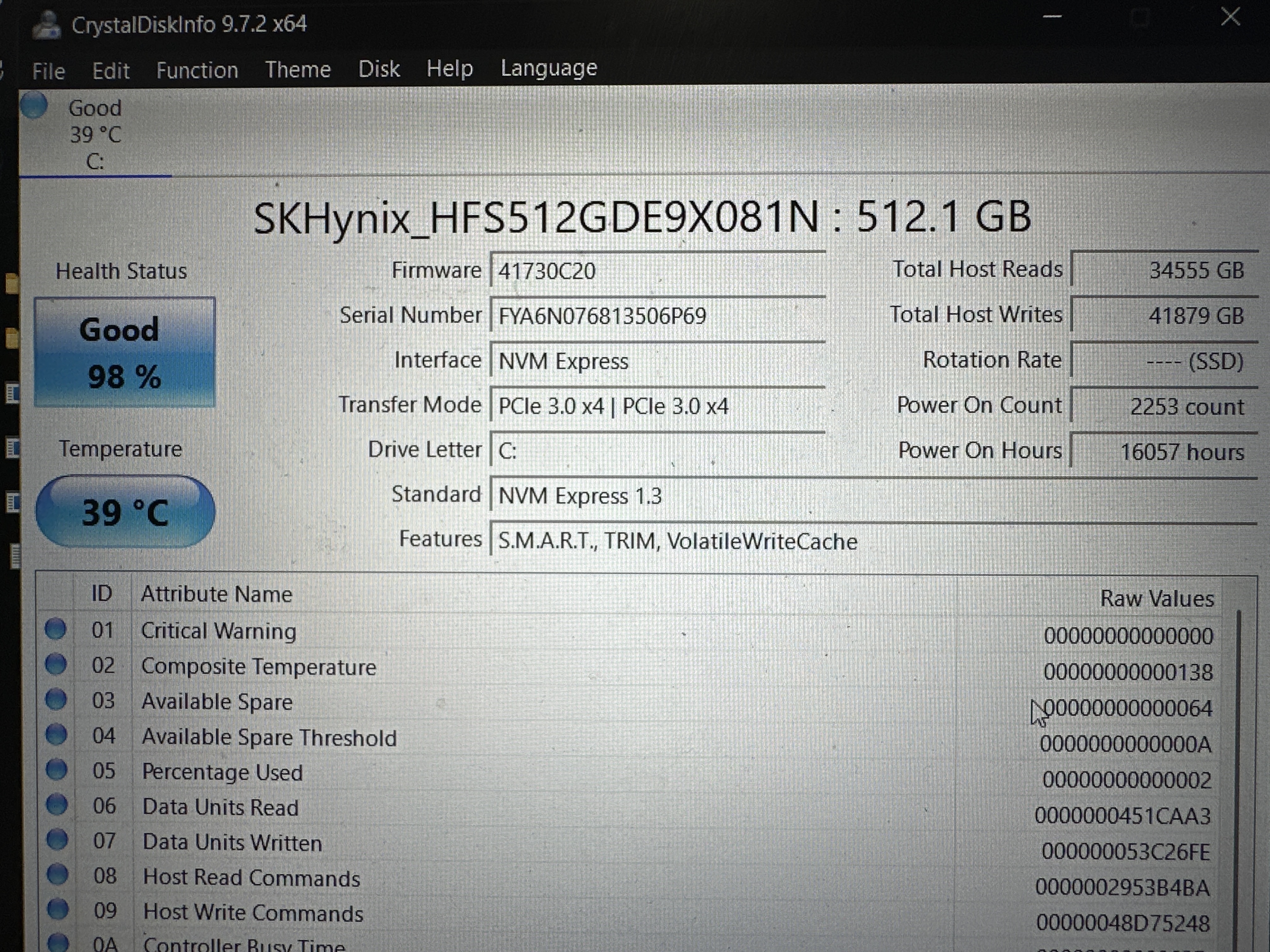
Task: Open the Help menu
Action: (x=449, y=68)
